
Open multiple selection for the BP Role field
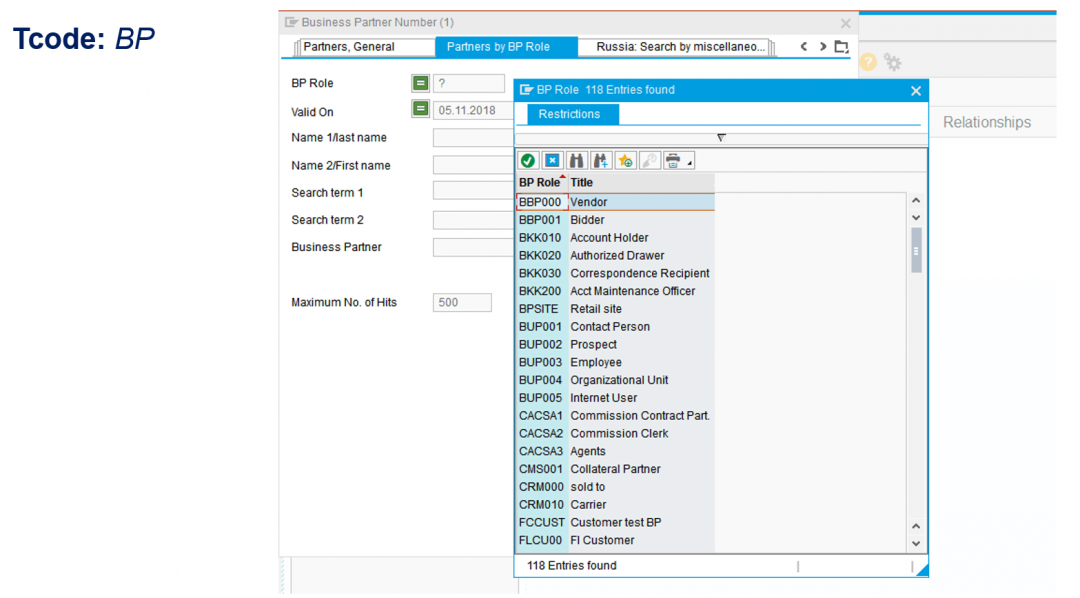coord(420,83)
